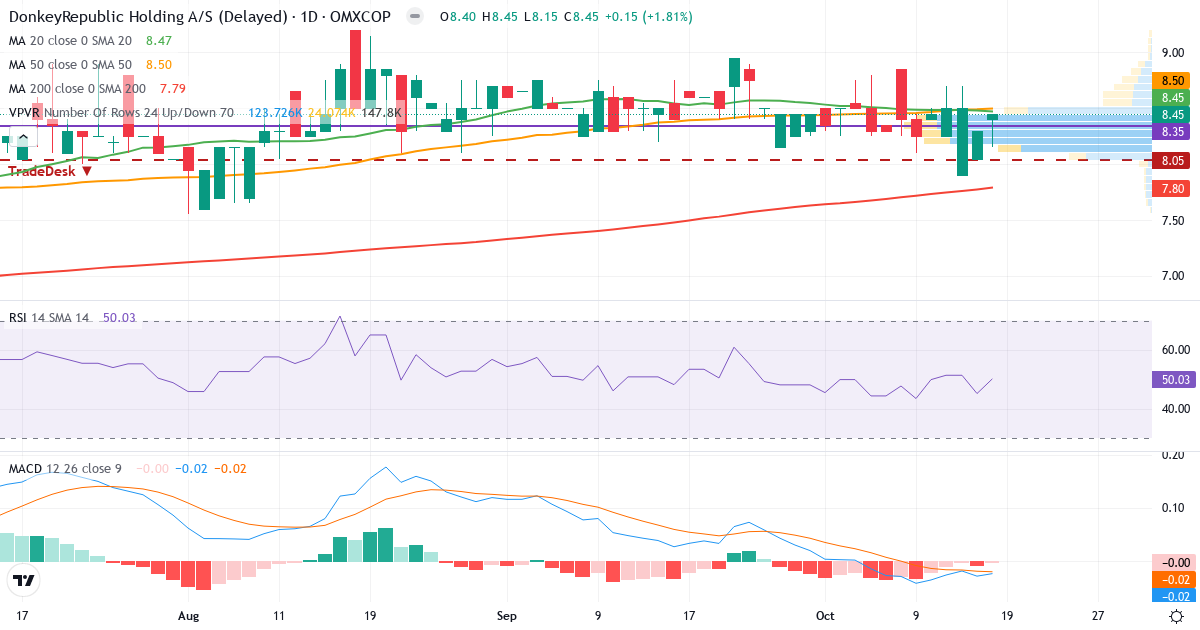Select the MA 20 close SMA 20 legend
The image size is (1200, 630).
click(x=70, y=41)
